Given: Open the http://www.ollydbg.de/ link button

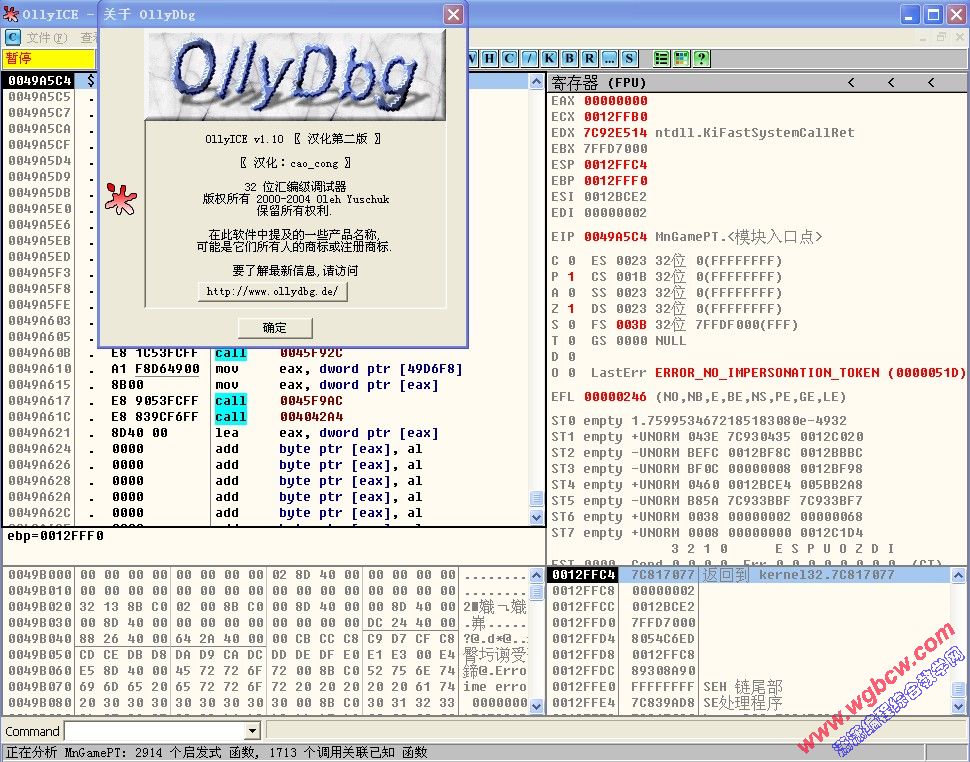Looking at the screenshot, I should pyautogui.click(x=273, y=291).
